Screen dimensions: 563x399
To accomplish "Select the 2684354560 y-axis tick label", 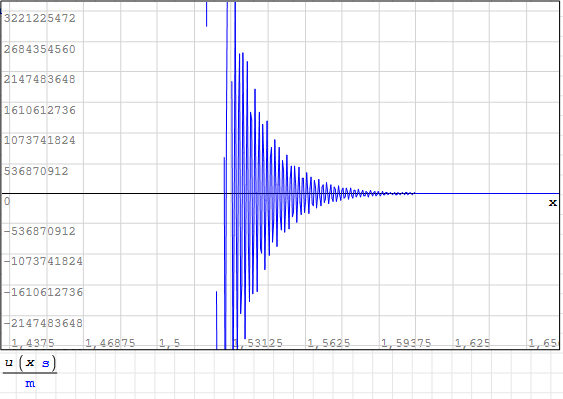I will tap(39, 49).
